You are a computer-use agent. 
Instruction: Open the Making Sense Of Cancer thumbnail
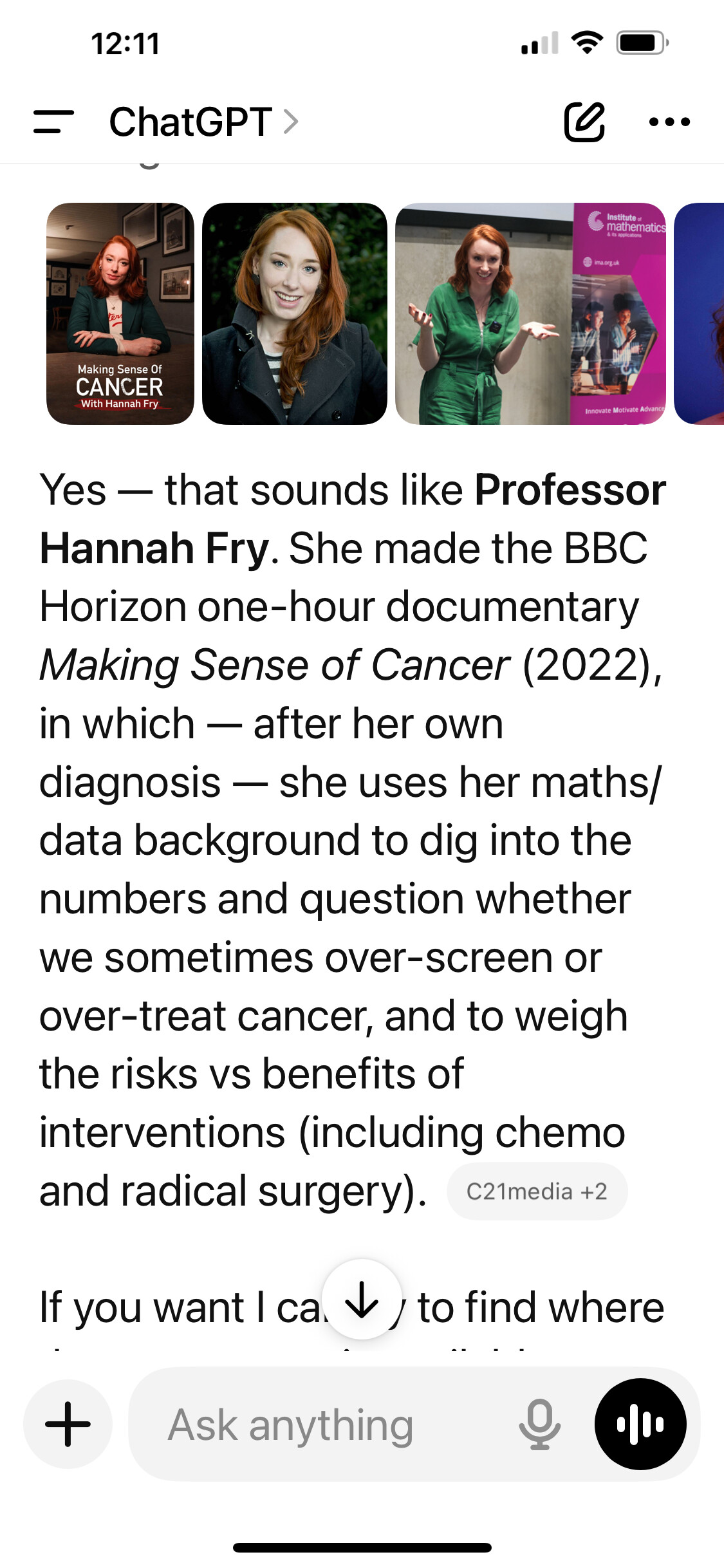pos(120,313)
